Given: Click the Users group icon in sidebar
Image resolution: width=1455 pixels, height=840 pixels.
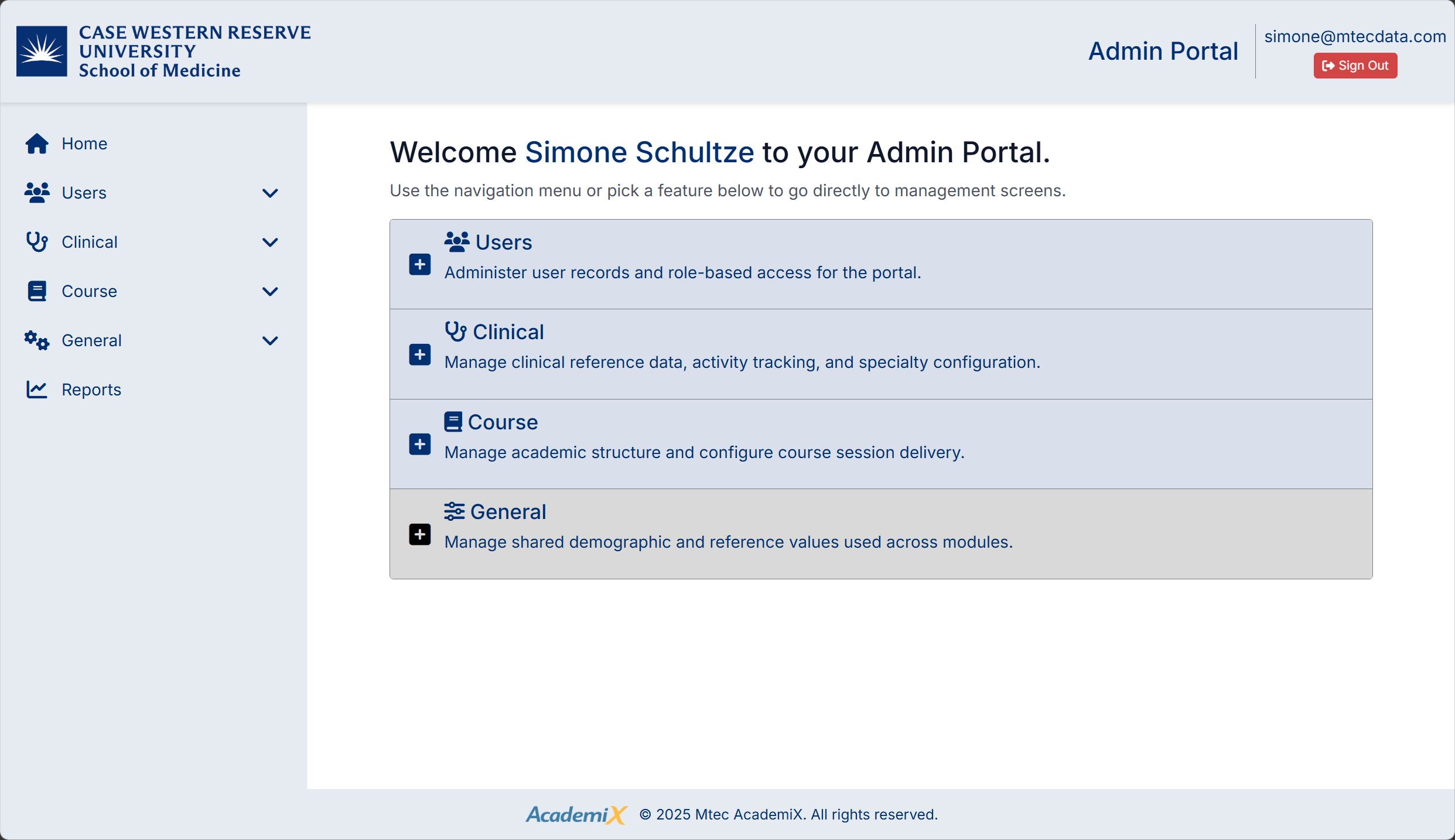Looking at the screenshot, I should 37,193.
